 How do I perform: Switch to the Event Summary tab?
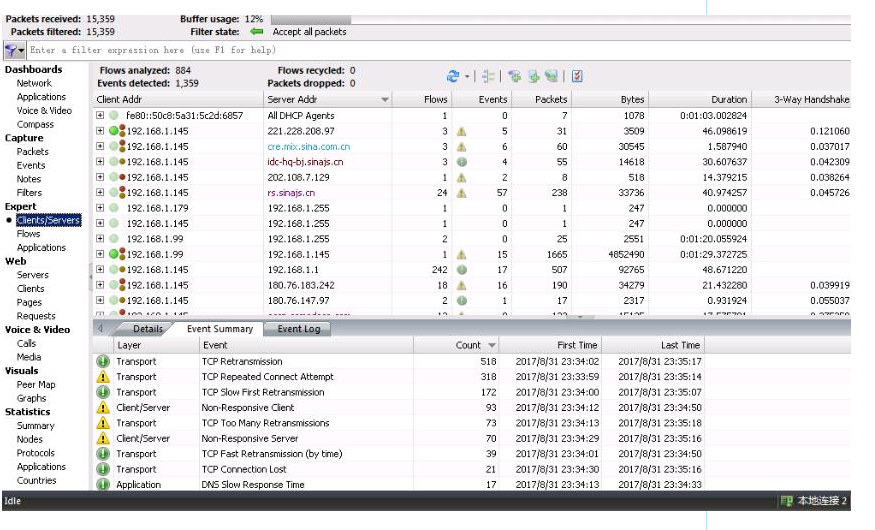(x=220, y=329)
